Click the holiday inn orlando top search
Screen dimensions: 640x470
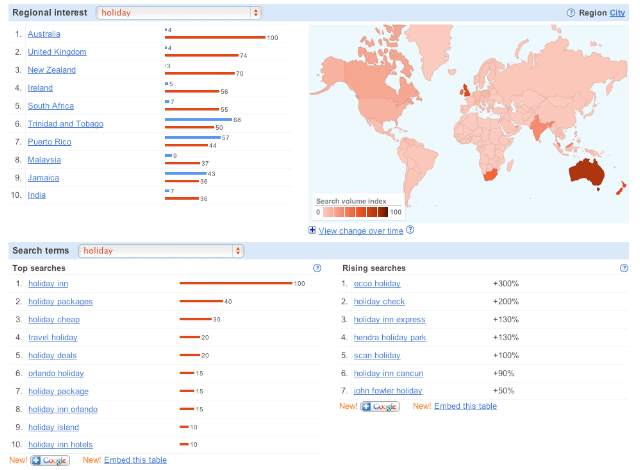(63, 409)
